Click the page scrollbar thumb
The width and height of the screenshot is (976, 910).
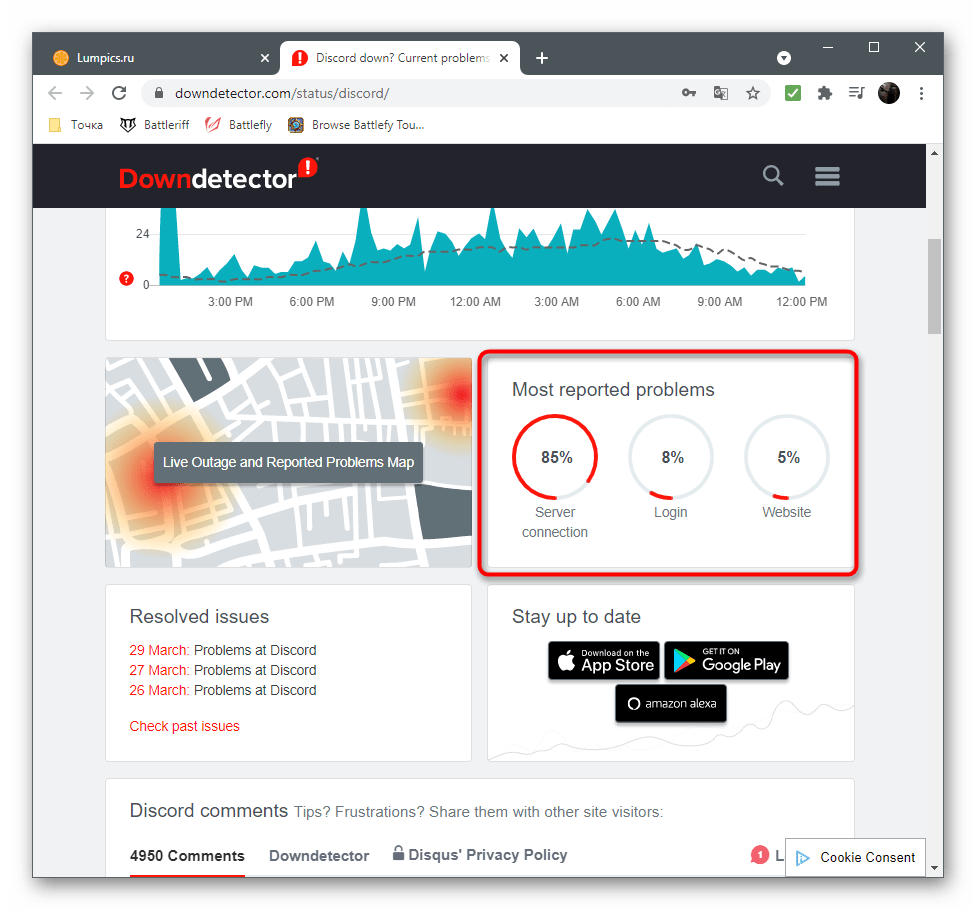934,286
